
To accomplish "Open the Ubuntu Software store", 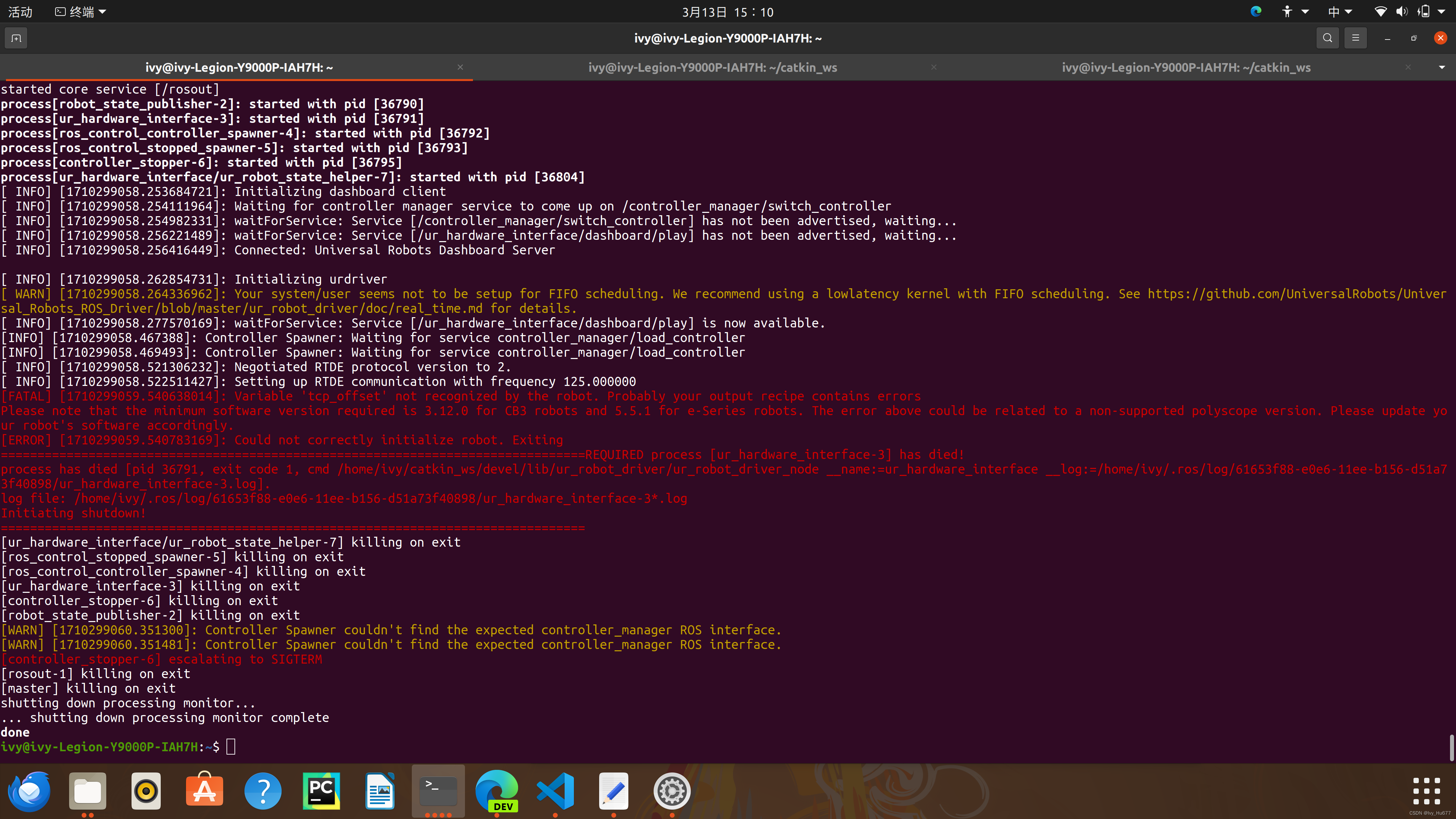I will [x=204, y=791].
